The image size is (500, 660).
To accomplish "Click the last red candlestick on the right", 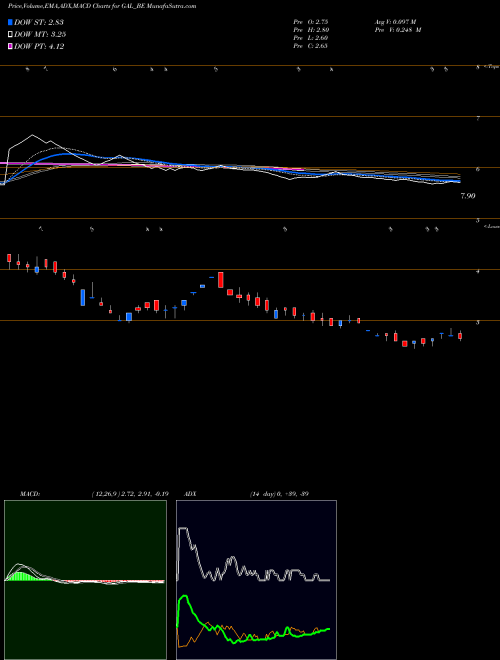I will coord(460,336).
